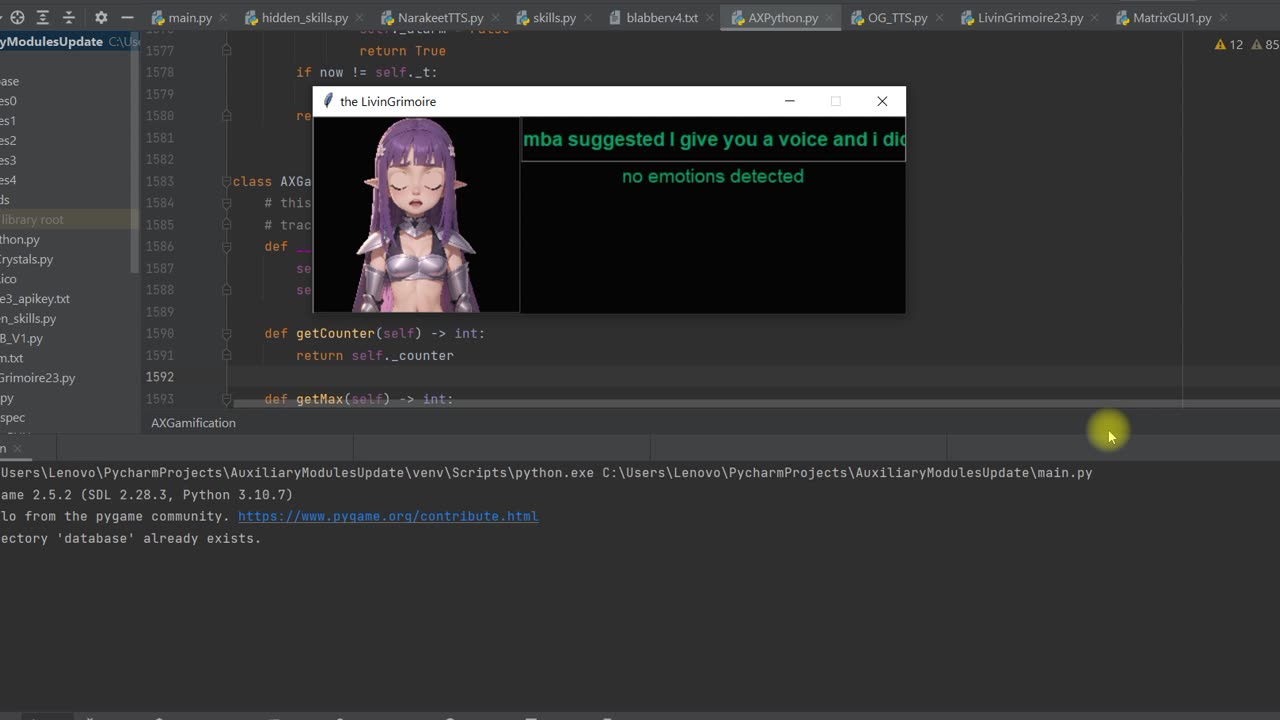Click the getMax method name in code

point(319,399)
